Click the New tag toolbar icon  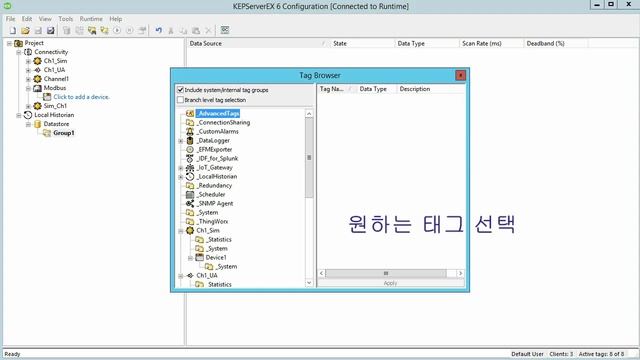[x=104, y=30]
